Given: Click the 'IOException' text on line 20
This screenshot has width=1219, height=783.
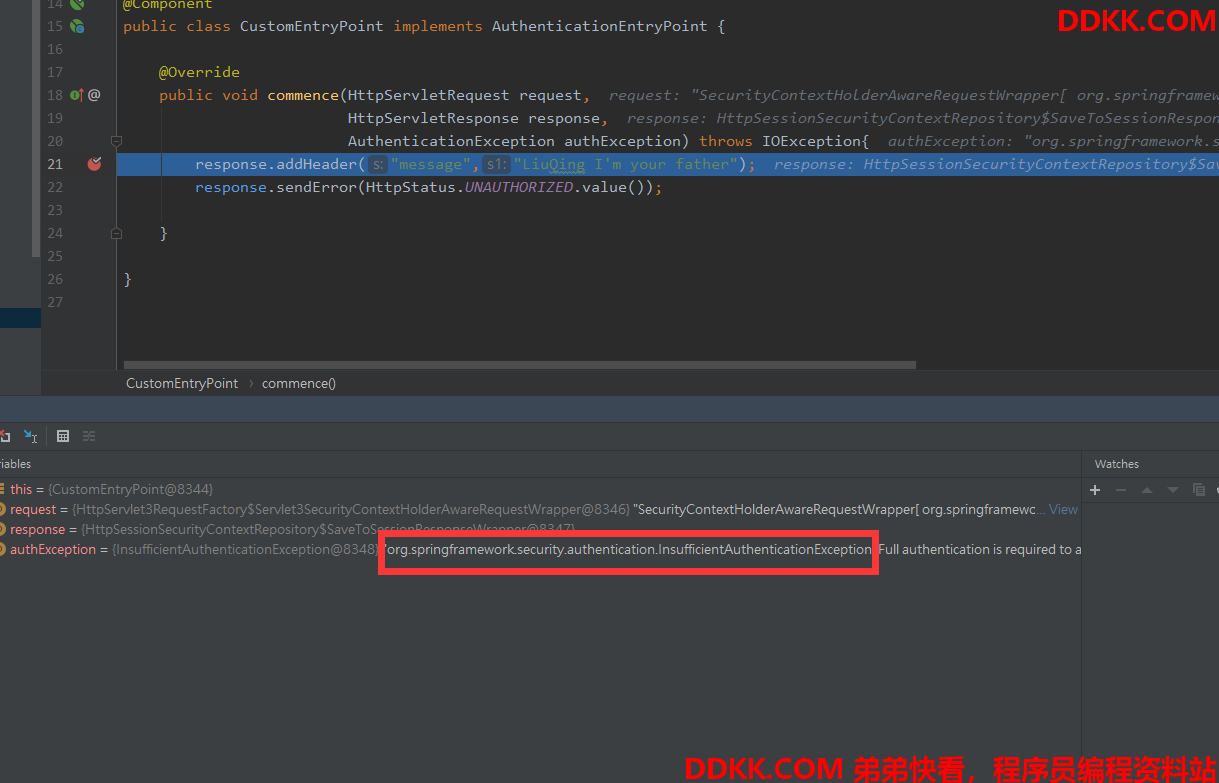Looking at the screenshot, I should click(811, 141).
